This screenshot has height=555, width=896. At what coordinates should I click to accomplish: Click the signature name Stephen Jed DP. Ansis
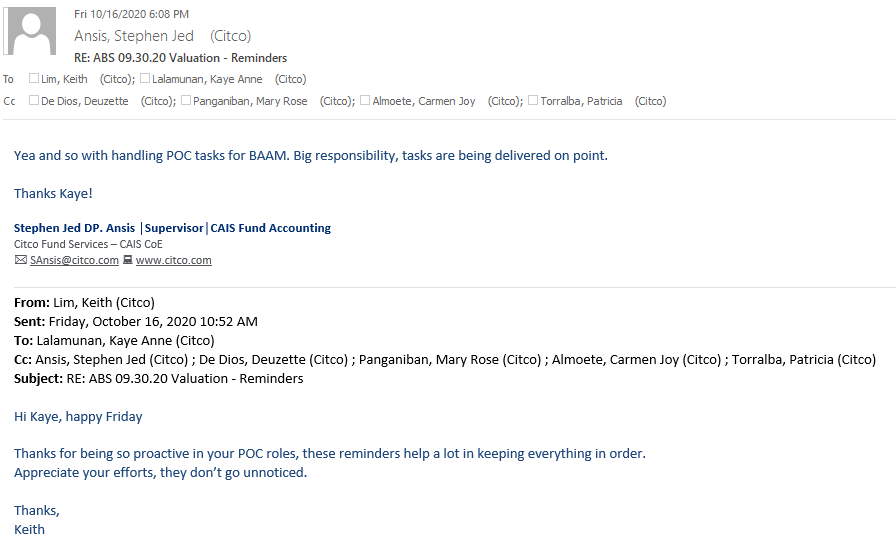(74, 228)
